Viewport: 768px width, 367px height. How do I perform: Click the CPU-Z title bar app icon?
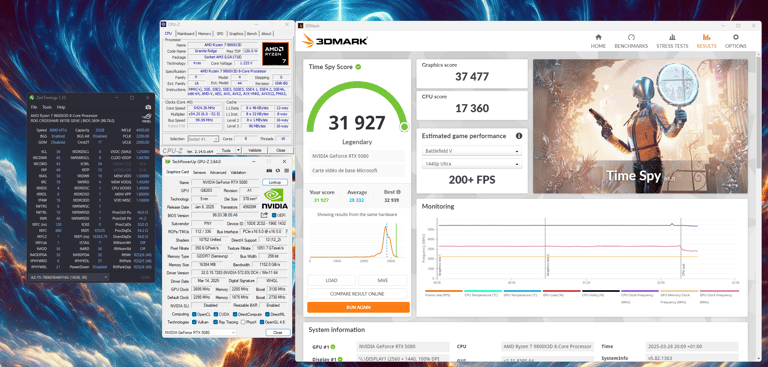pos(165,24)
